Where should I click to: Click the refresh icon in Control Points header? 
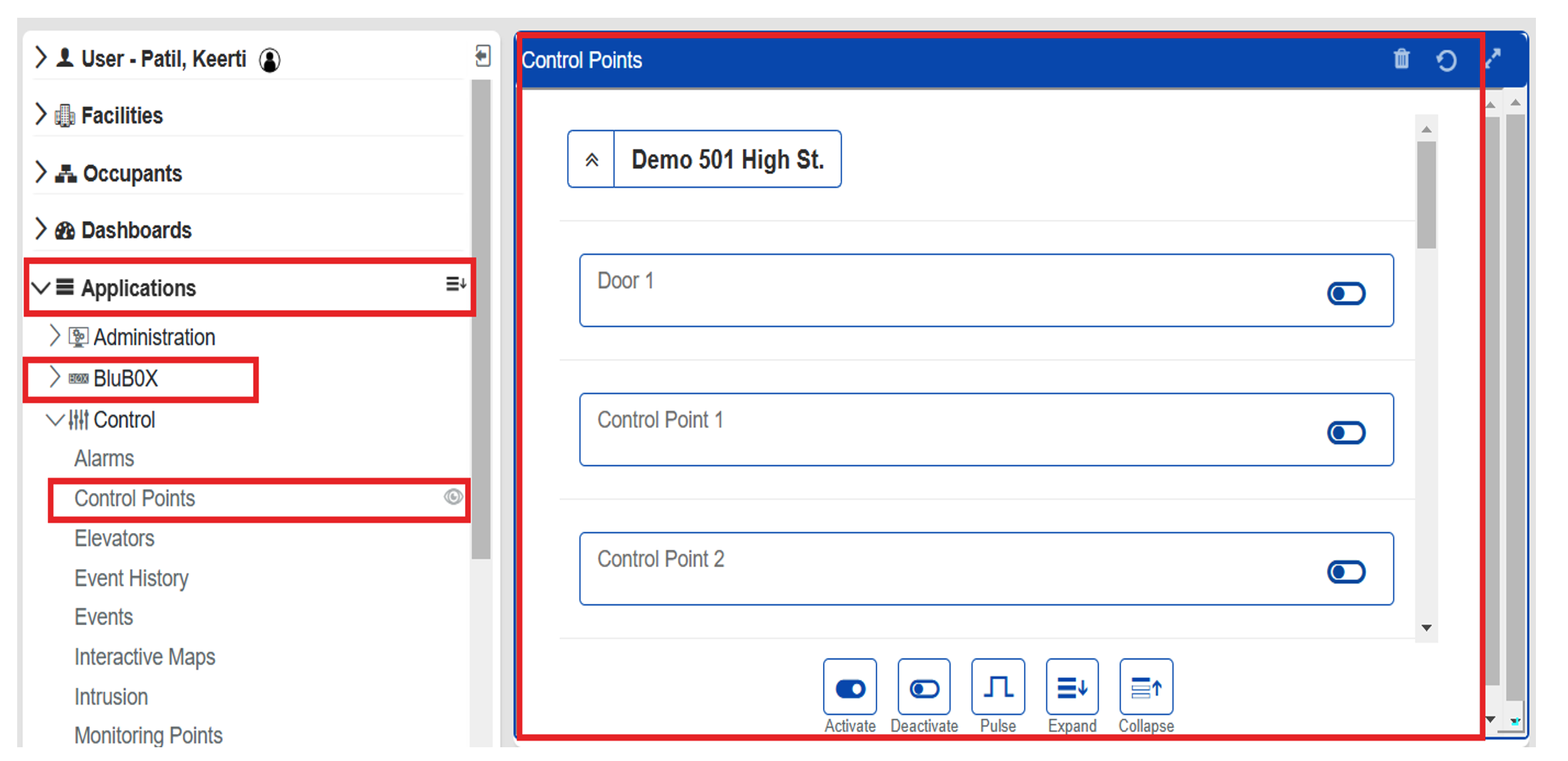click(x=1446, y=60)
